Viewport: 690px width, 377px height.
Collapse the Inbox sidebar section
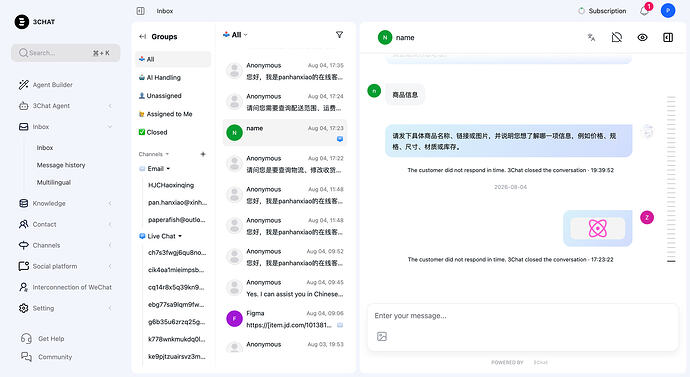66,127
